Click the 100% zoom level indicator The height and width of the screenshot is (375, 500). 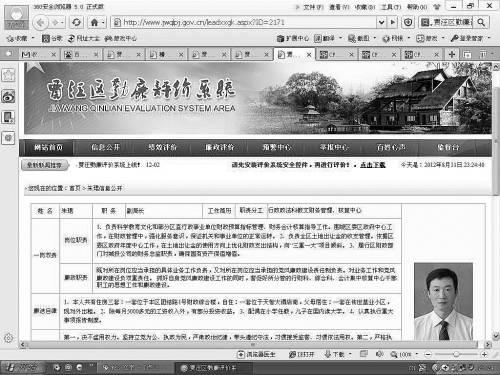(x=402, y=355)
